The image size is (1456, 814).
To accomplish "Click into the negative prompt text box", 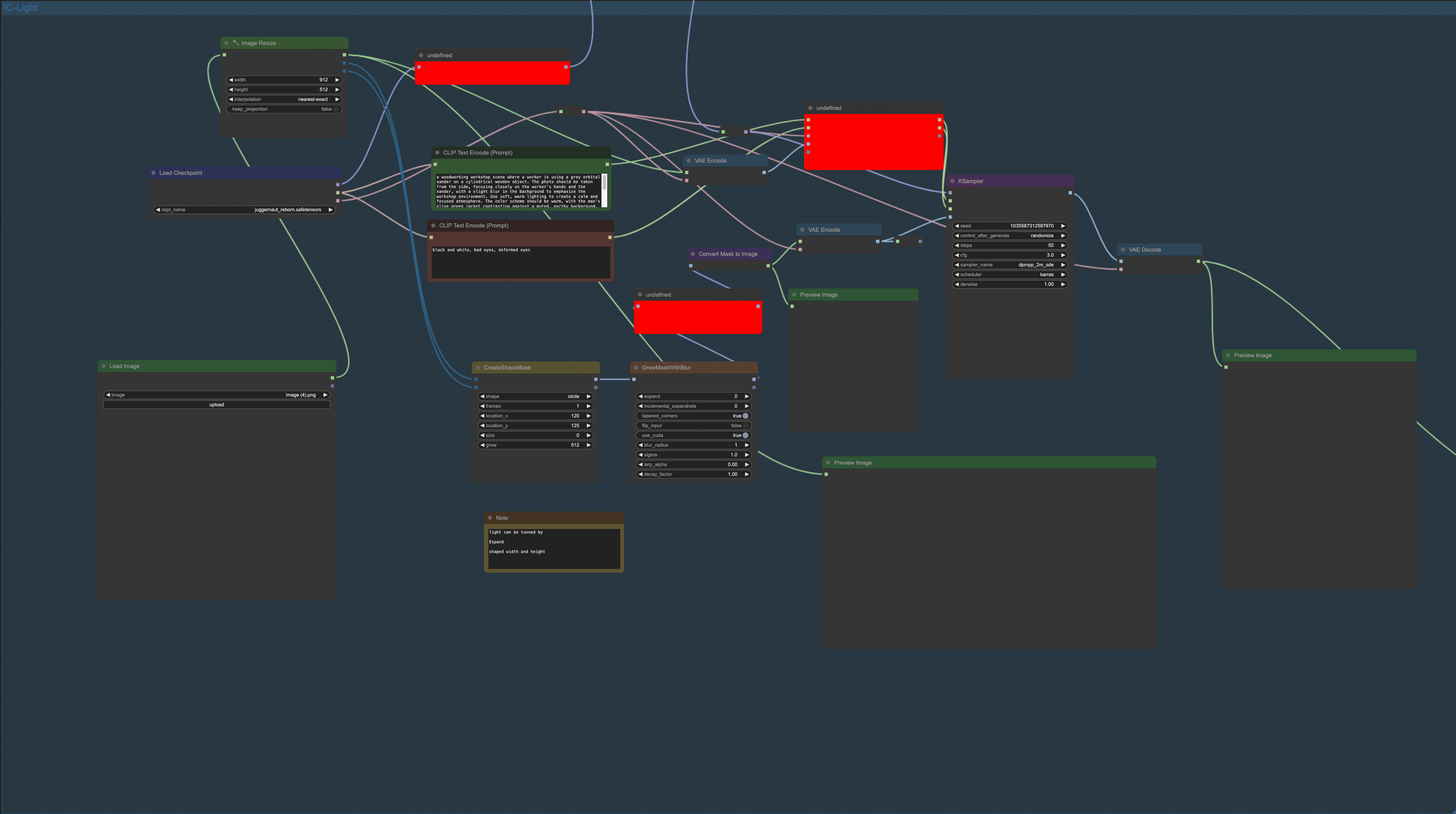I will pos(521,262).
